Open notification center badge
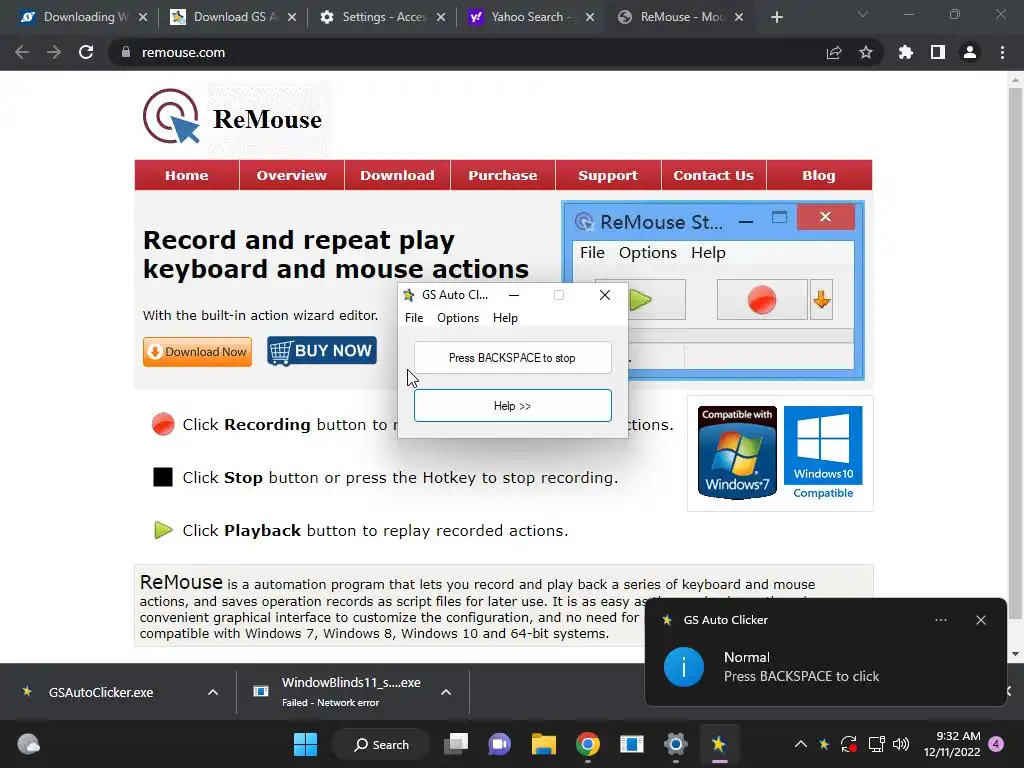The width and height of the screenshot is (1024, 768). (997, 743)
